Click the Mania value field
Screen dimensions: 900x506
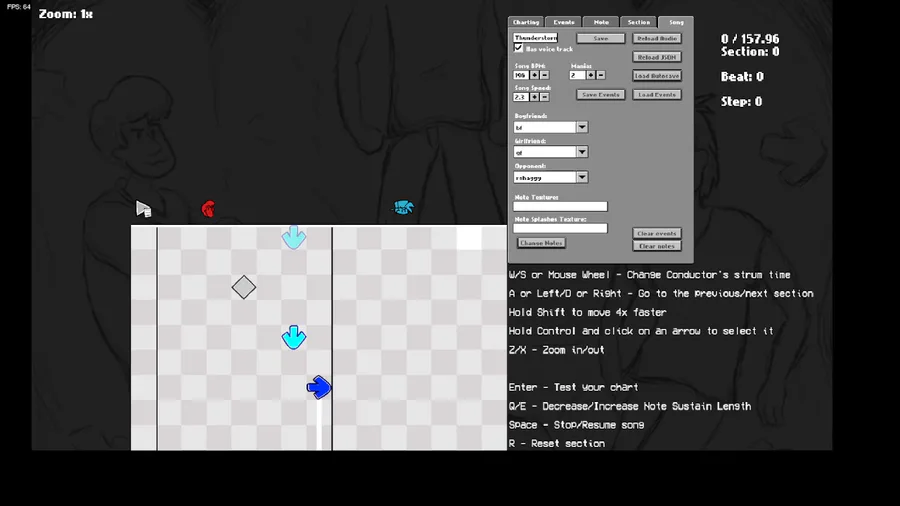tap(577, 75)
